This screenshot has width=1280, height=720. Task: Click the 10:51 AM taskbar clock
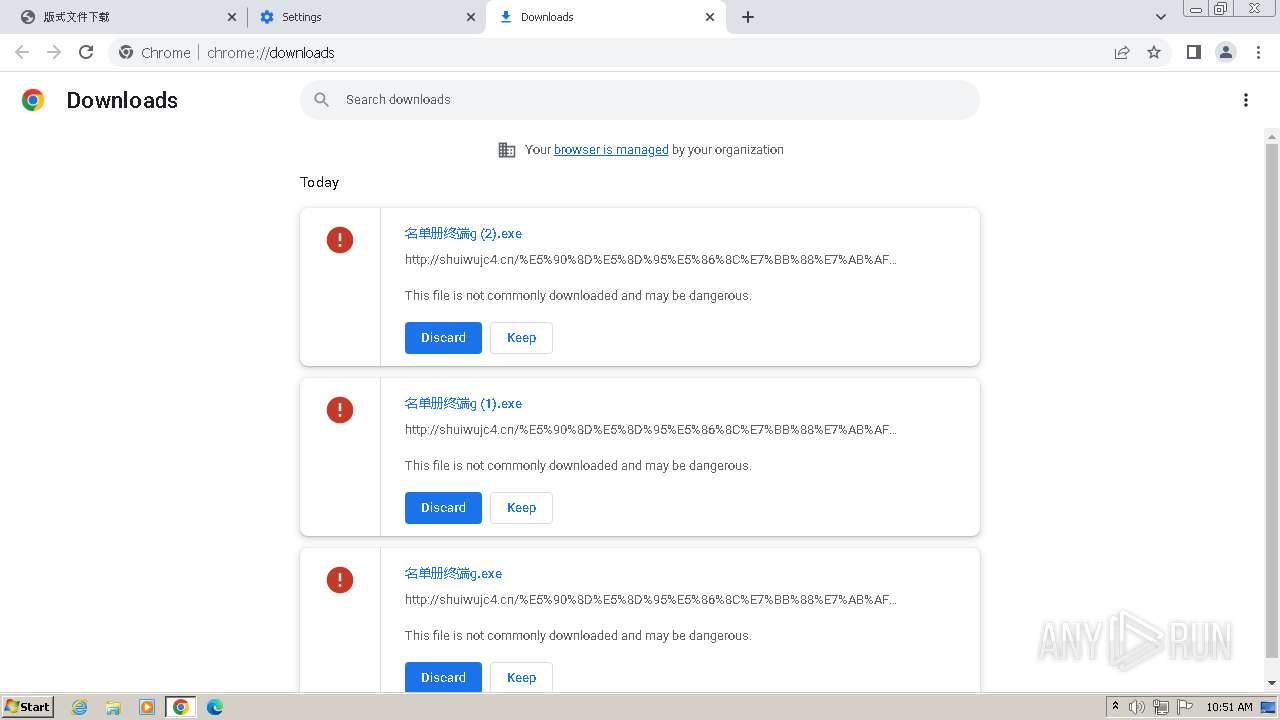point(1229,707)
